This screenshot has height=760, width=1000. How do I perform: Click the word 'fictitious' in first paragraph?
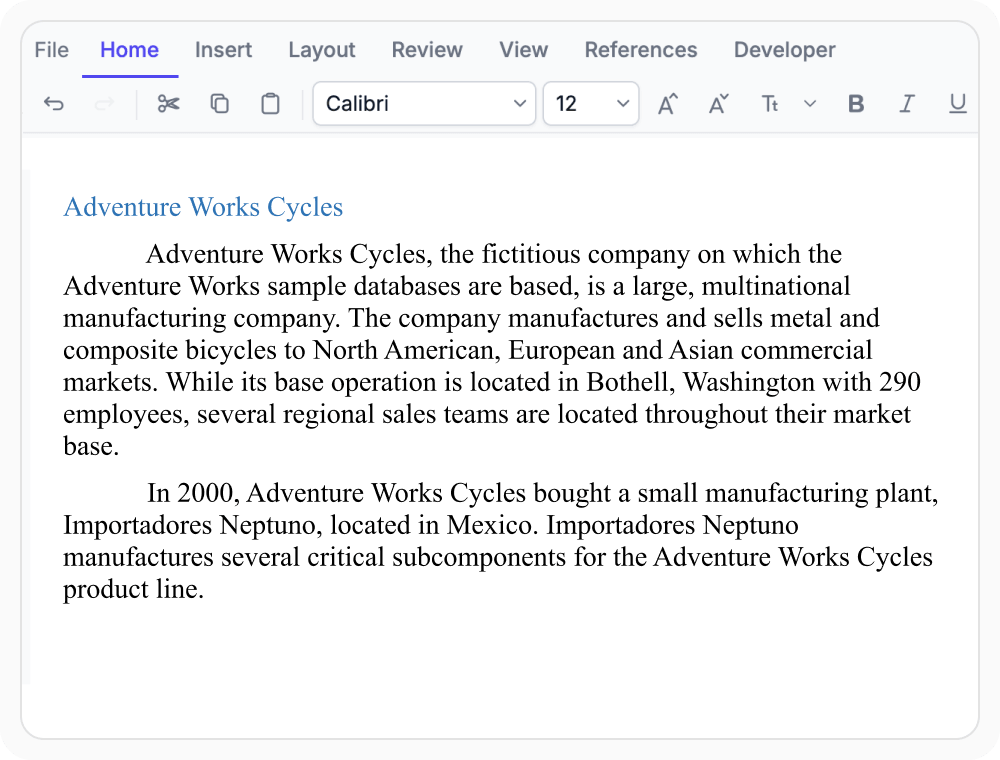click(x=531, y=254)
